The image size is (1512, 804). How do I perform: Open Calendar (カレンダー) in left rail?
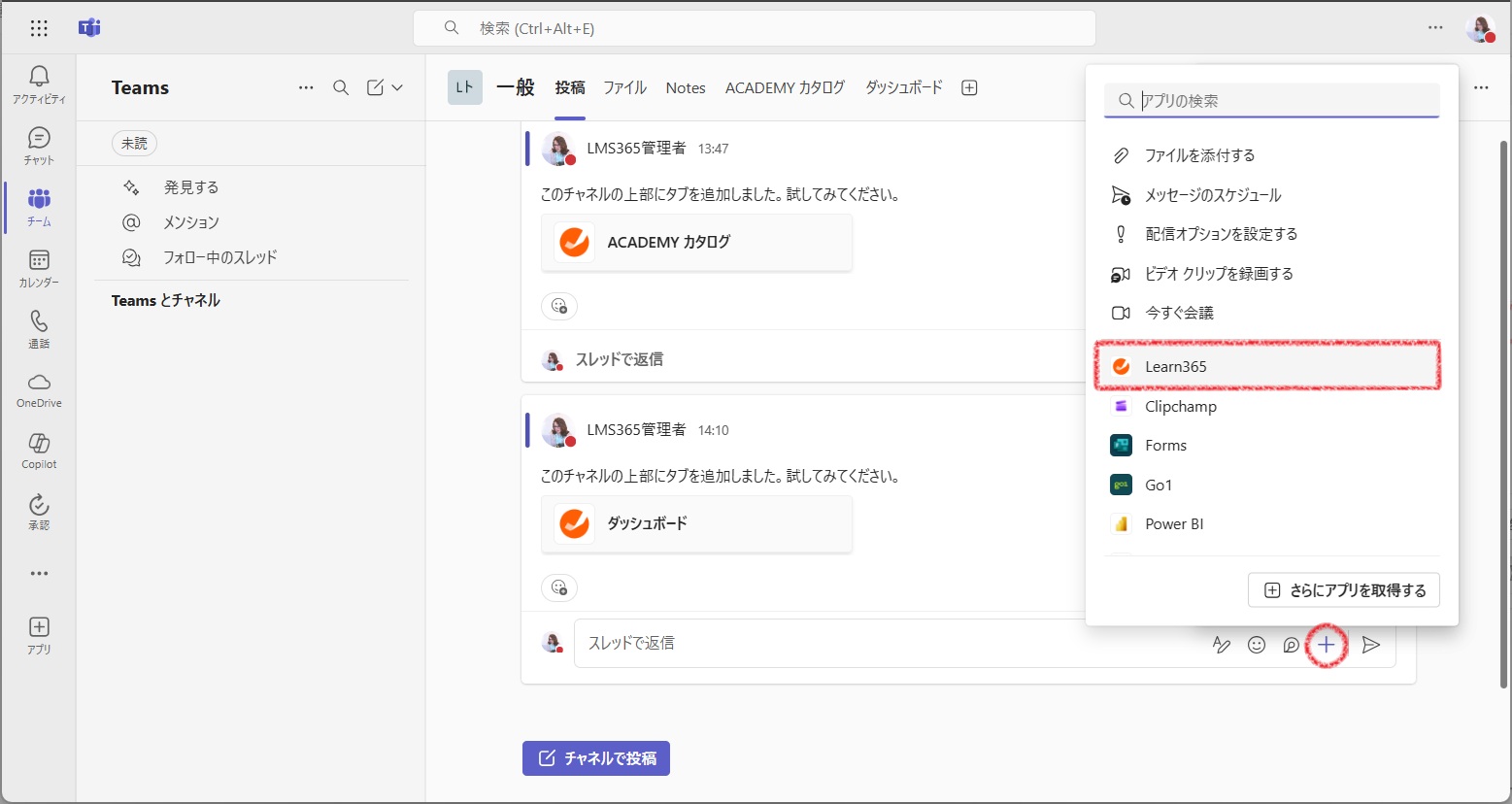click(39, 268)
